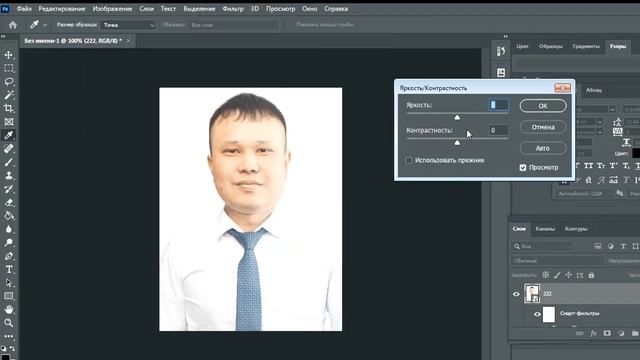Open the layer blend mode dropdown
The image size is (640, 360).
(557, 260)
